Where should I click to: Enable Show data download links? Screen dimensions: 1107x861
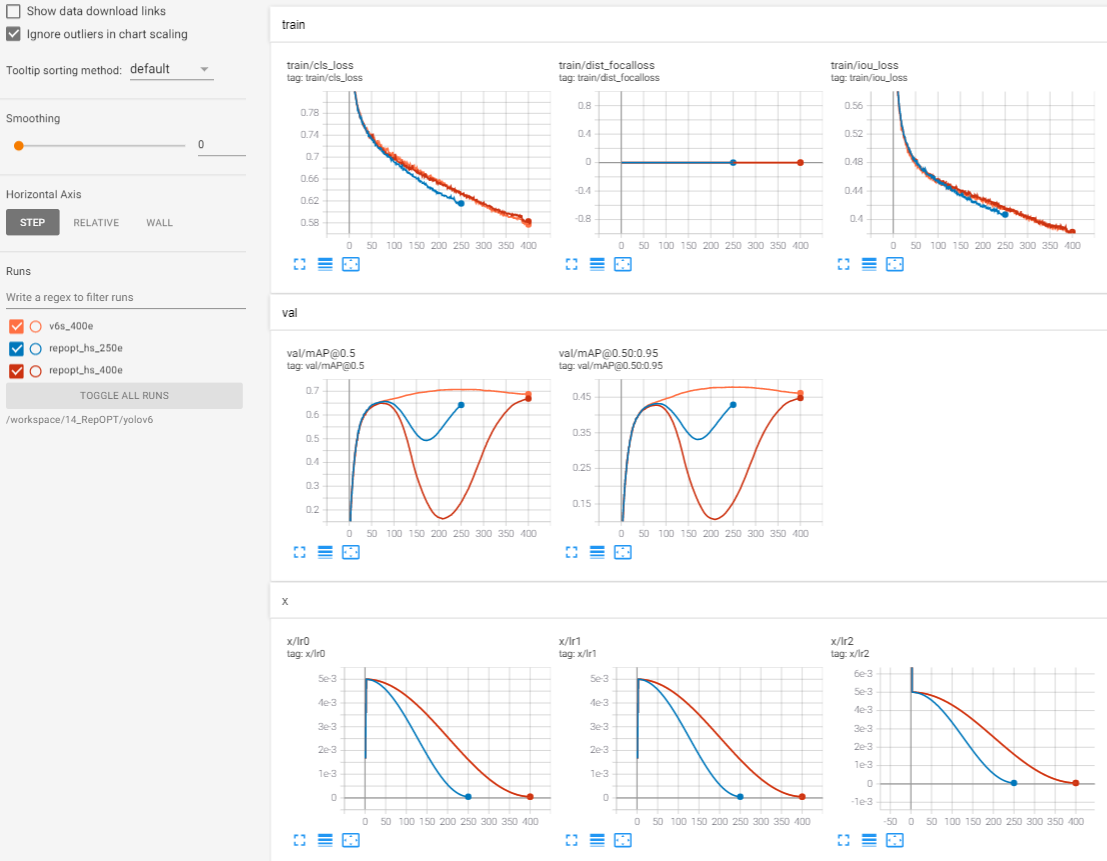pyautogui.click(x=13, y=11)
